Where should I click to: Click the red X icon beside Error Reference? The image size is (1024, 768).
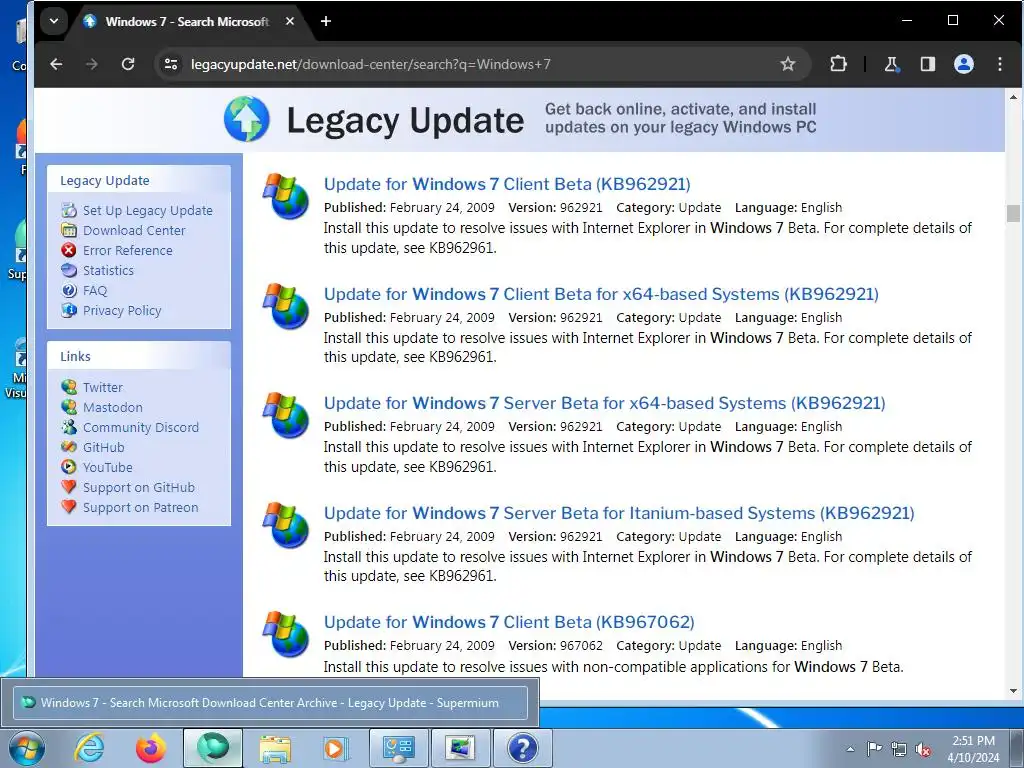pos(69,250)
